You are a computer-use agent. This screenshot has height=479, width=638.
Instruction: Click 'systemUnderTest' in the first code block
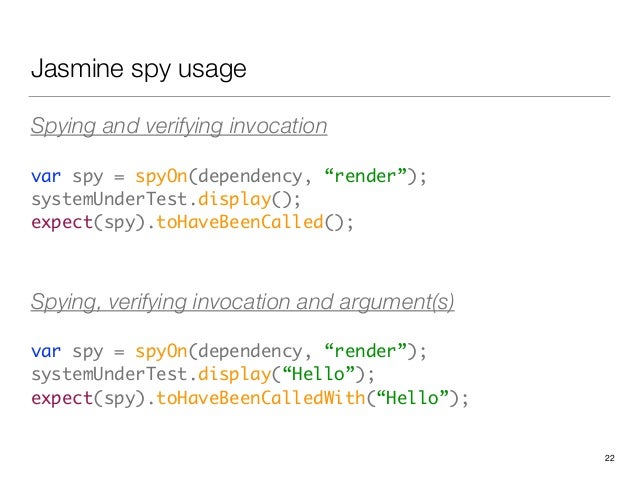pos(109,199)
